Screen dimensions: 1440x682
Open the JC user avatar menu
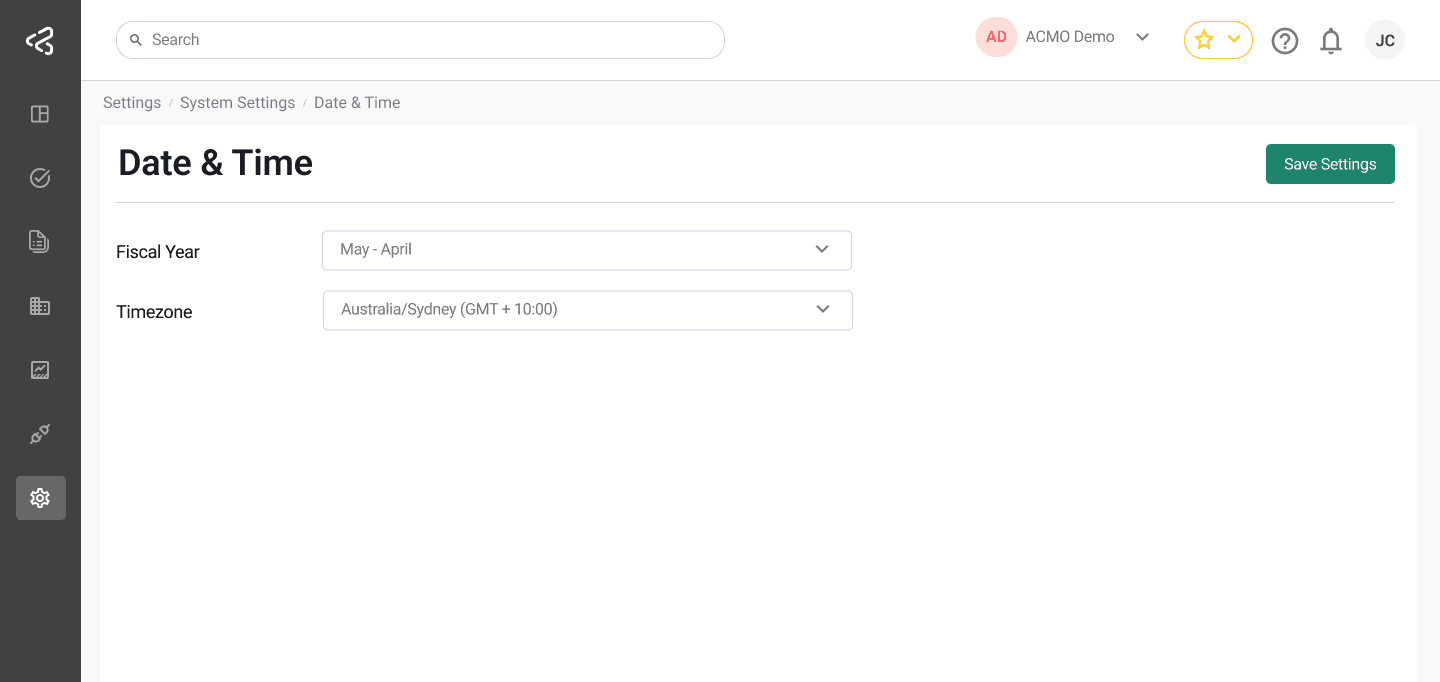[x=1385, y=40]
